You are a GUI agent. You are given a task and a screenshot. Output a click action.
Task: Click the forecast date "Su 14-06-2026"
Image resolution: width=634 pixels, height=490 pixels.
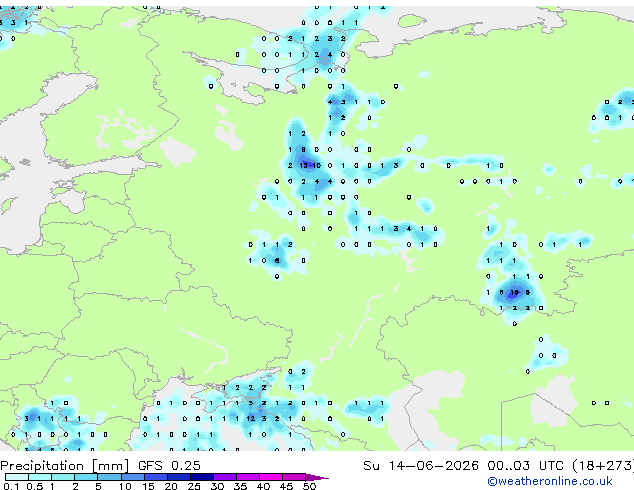click(421, 466)
